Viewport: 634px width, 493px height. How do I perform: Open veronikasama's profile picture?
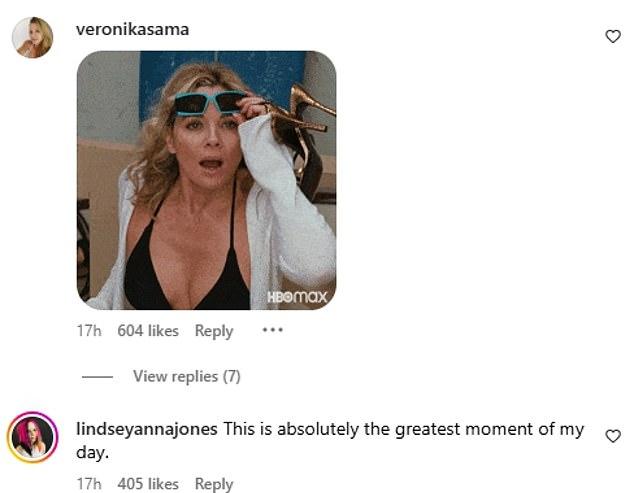(32, 37)
